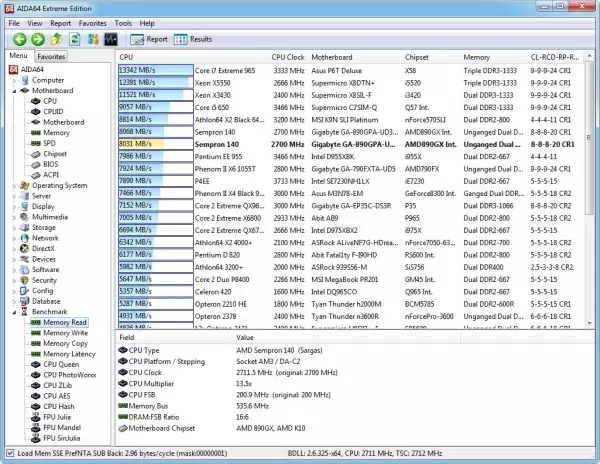Open the FPU Mandel benchmark
Image resolution: width=600 pixels, height=464 pixels.
tap(56, 428)
